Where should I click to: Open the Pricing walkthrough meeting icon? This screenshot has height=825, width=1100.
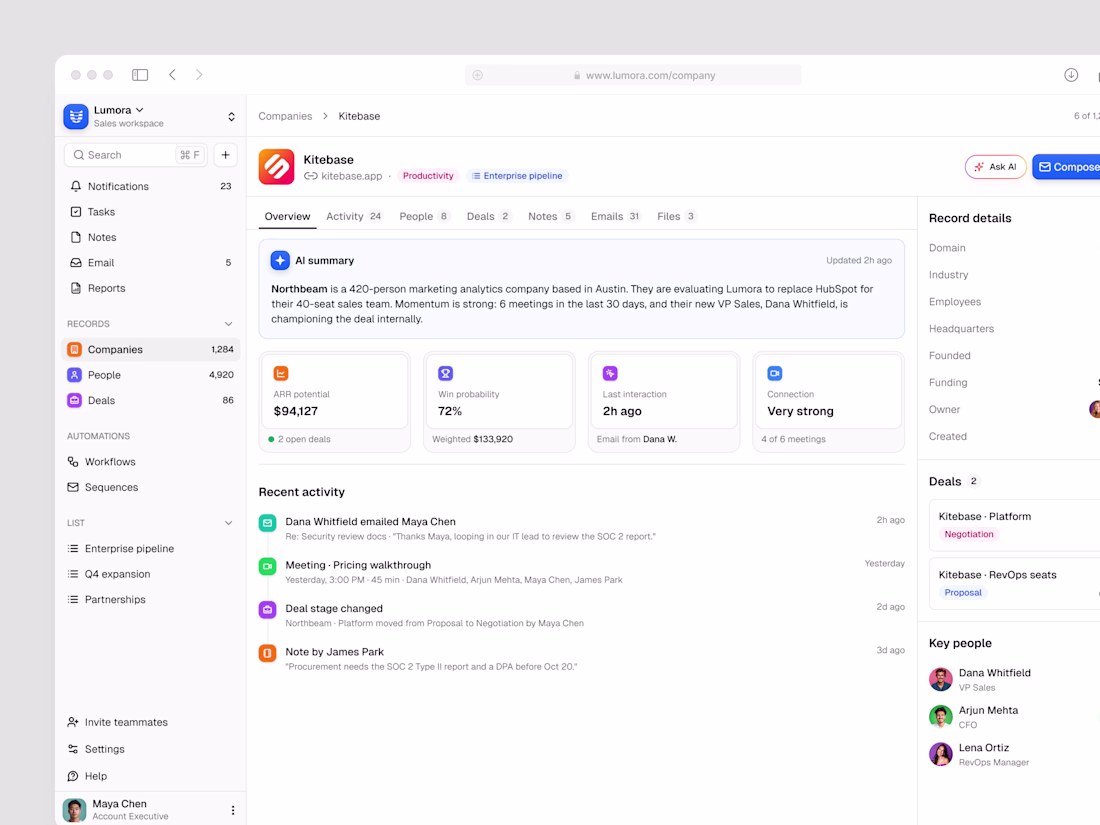[x=267, y=566]
